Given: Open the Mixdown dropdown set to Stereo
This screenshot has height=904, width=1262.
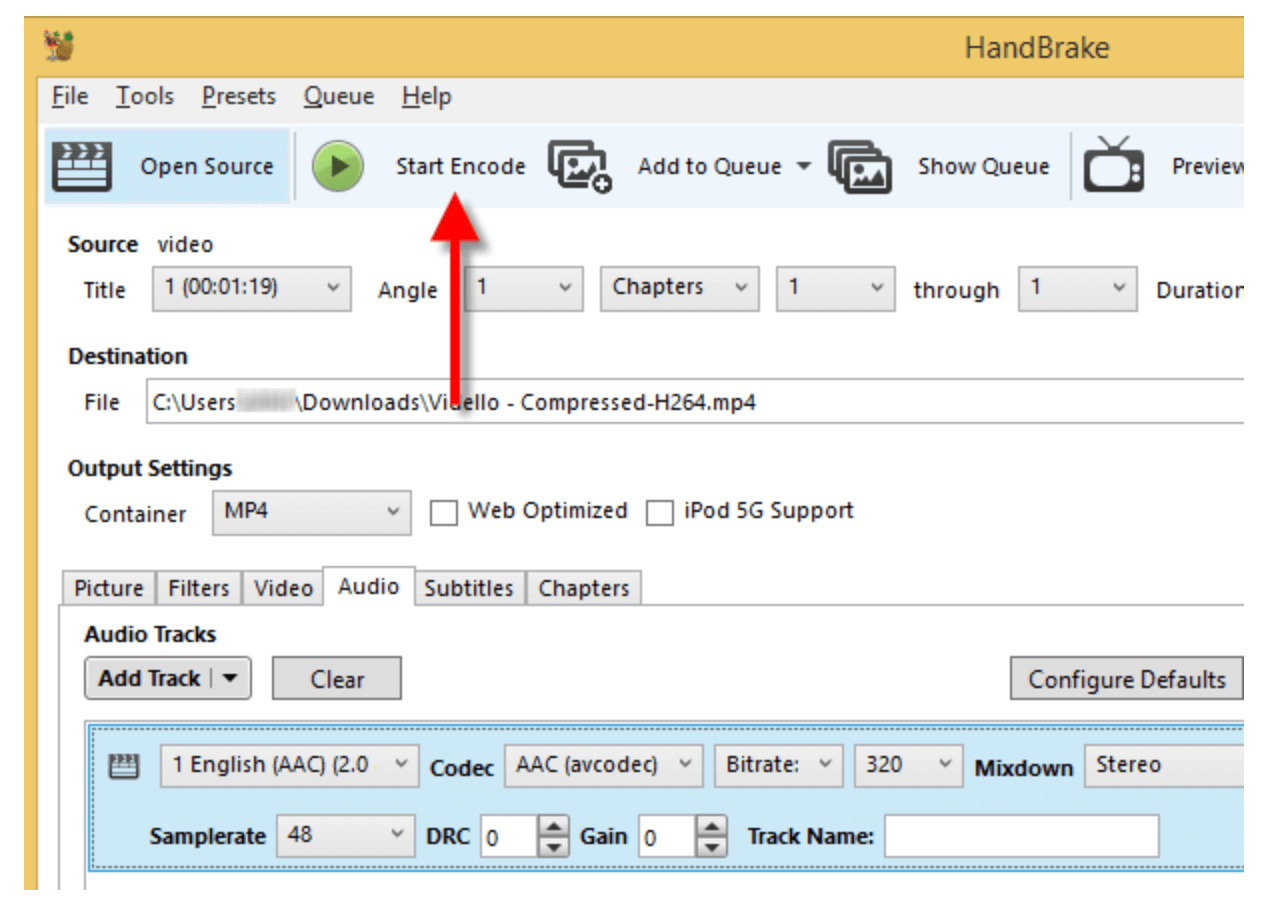Looking at the screenshot, I should (1163, 765).
